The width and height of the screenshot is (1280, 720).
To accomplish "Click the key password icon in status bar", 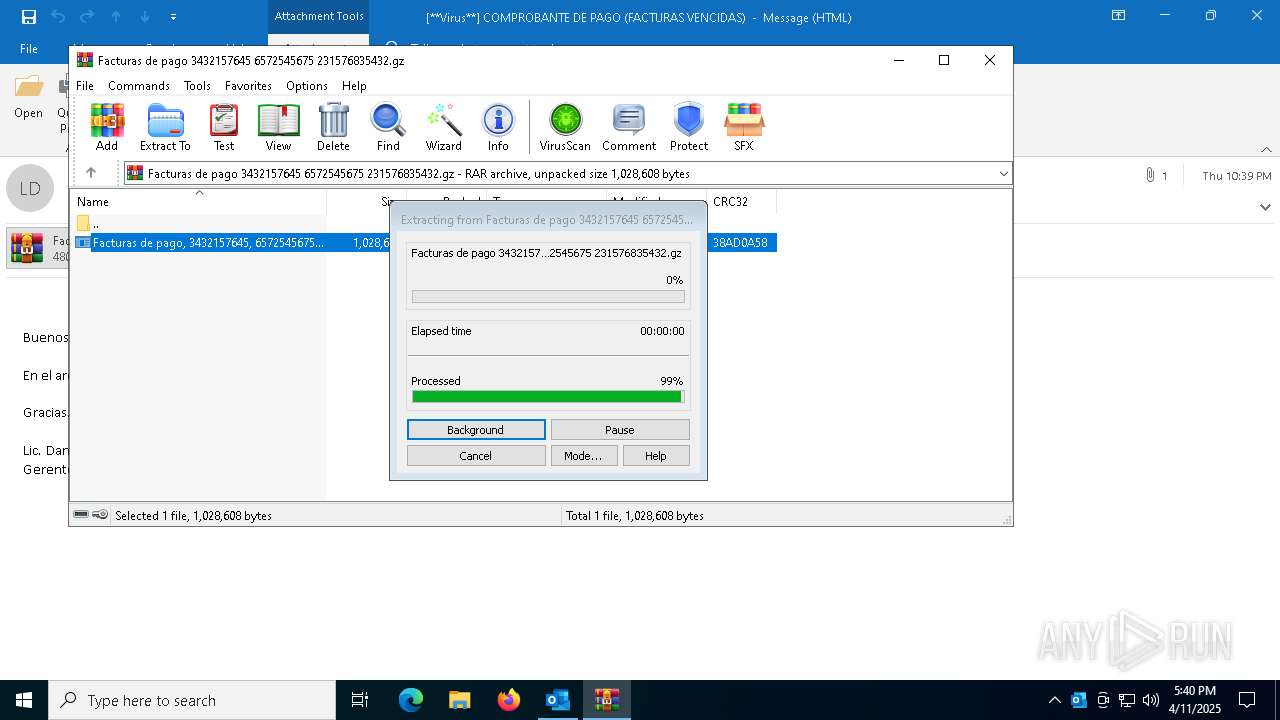I will 100,515.
